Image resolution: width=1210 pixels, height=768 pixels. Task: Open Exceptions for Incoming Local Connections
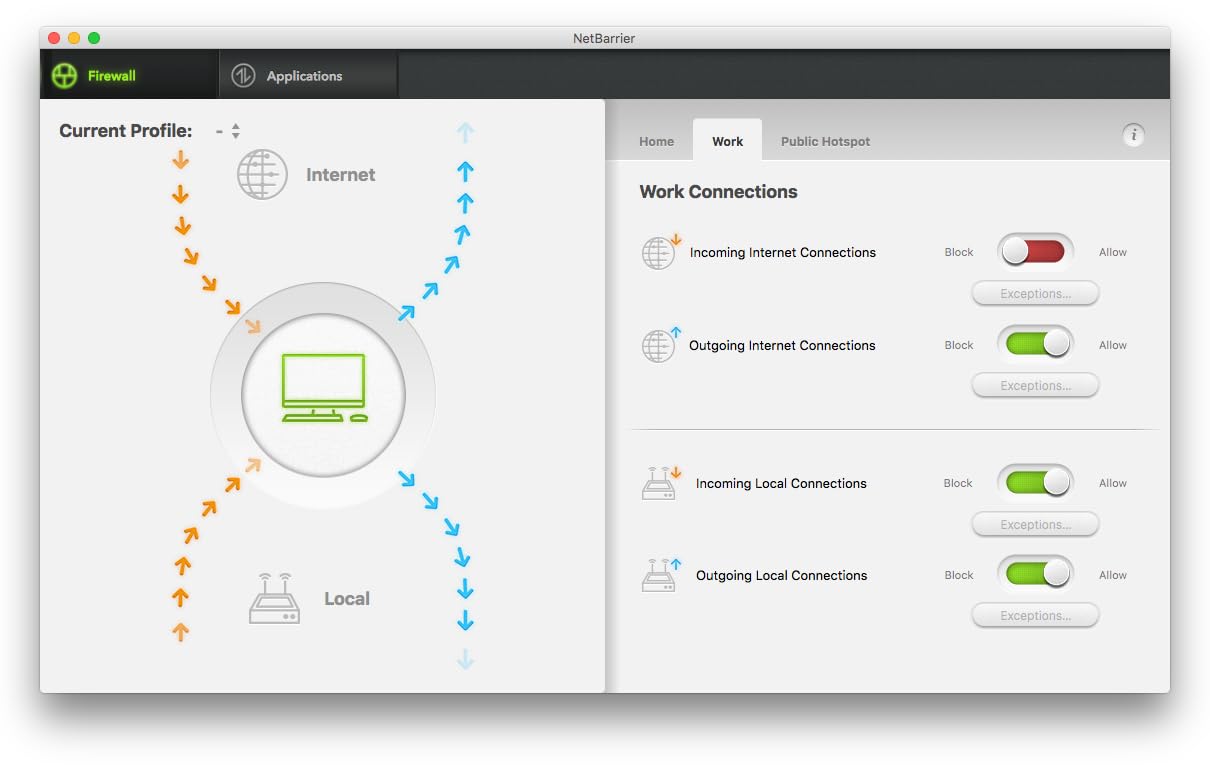1035,524
